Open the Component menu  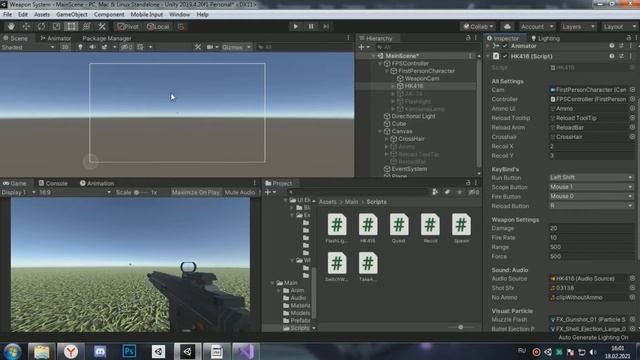[109, 14]
